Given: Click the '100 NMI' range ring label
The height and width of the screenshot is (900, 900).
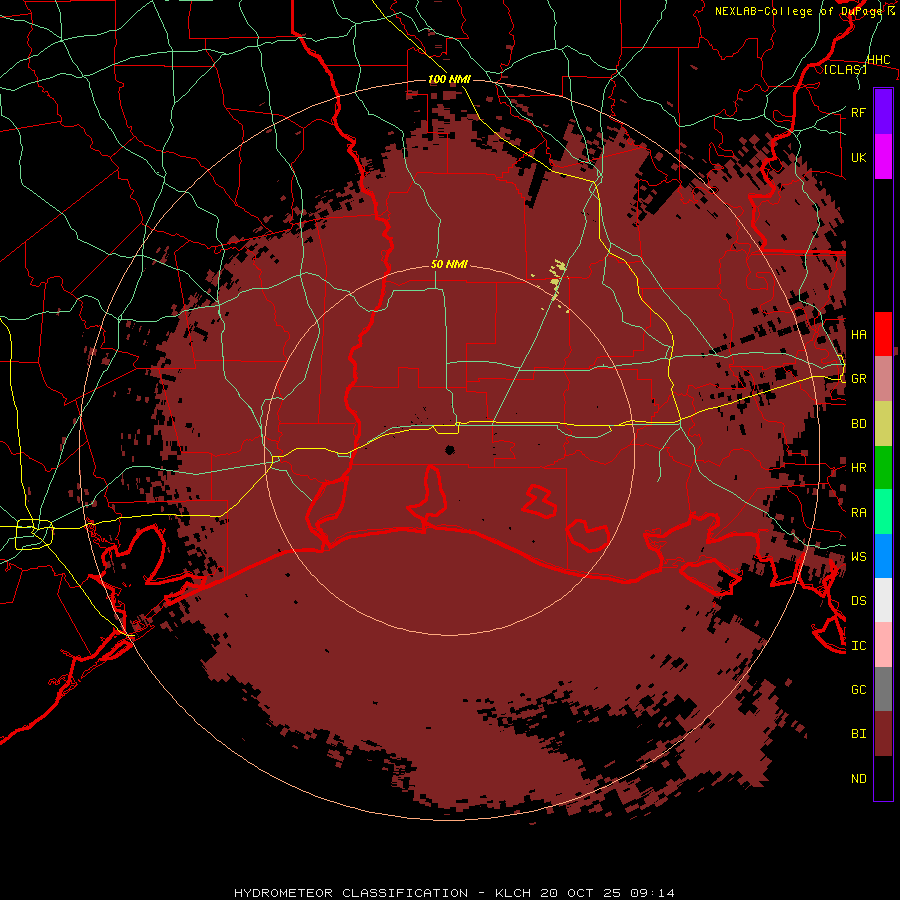Looking at the screenshot, I should click(x=449, y=79).
